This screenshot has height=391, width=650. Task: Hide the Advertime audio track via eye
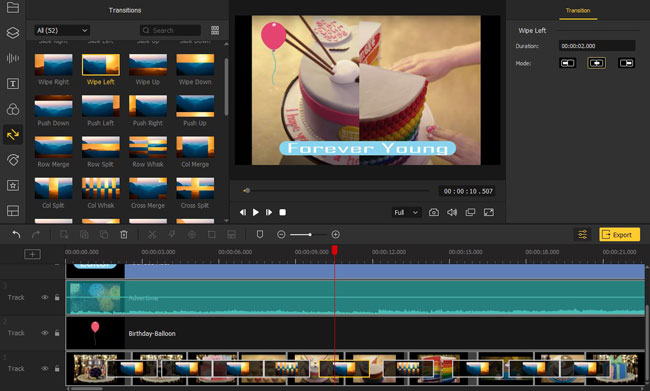(44, 297)
